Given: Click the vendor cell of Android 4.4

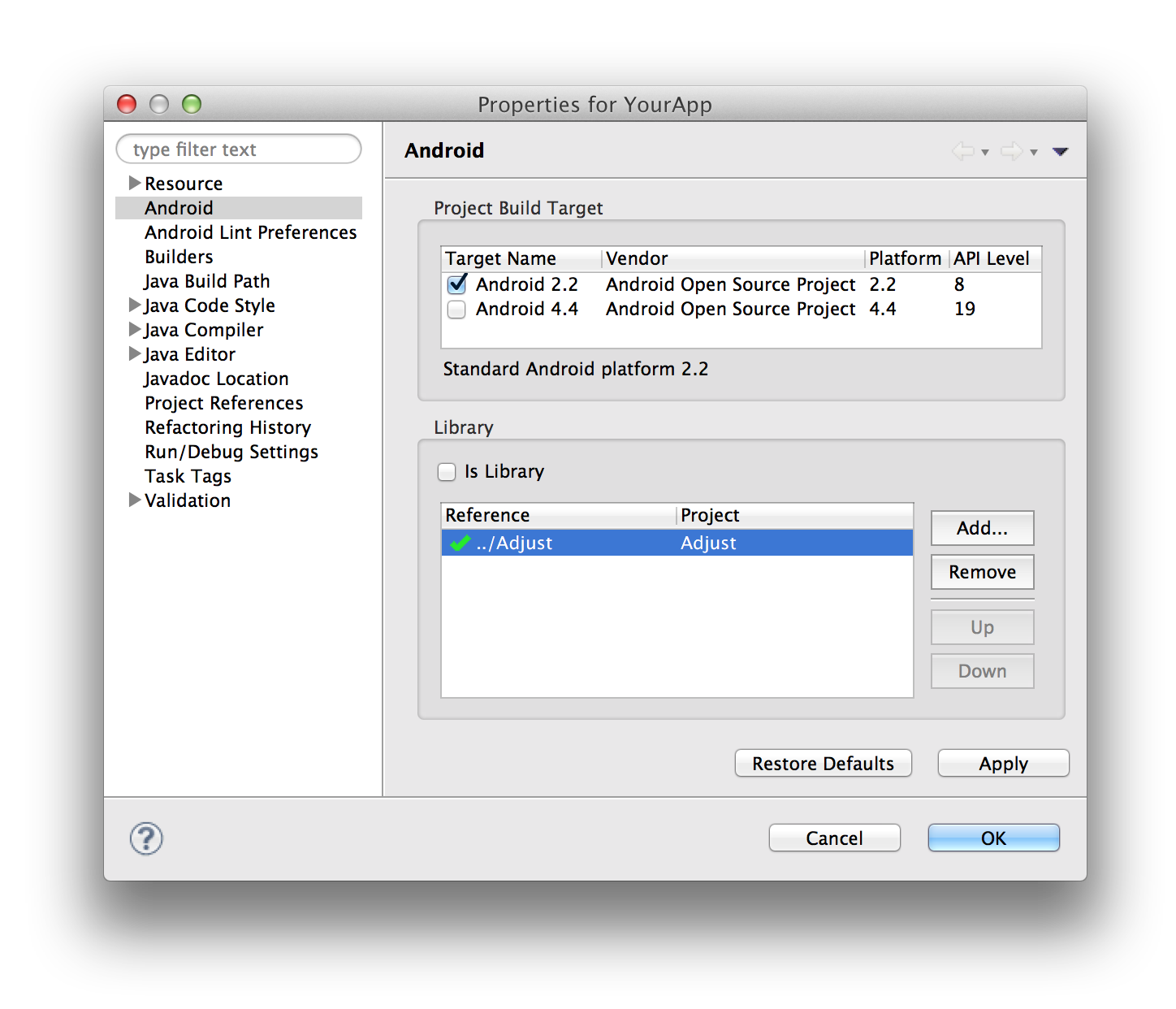Looking at the screenshot, I should point(731,310).
